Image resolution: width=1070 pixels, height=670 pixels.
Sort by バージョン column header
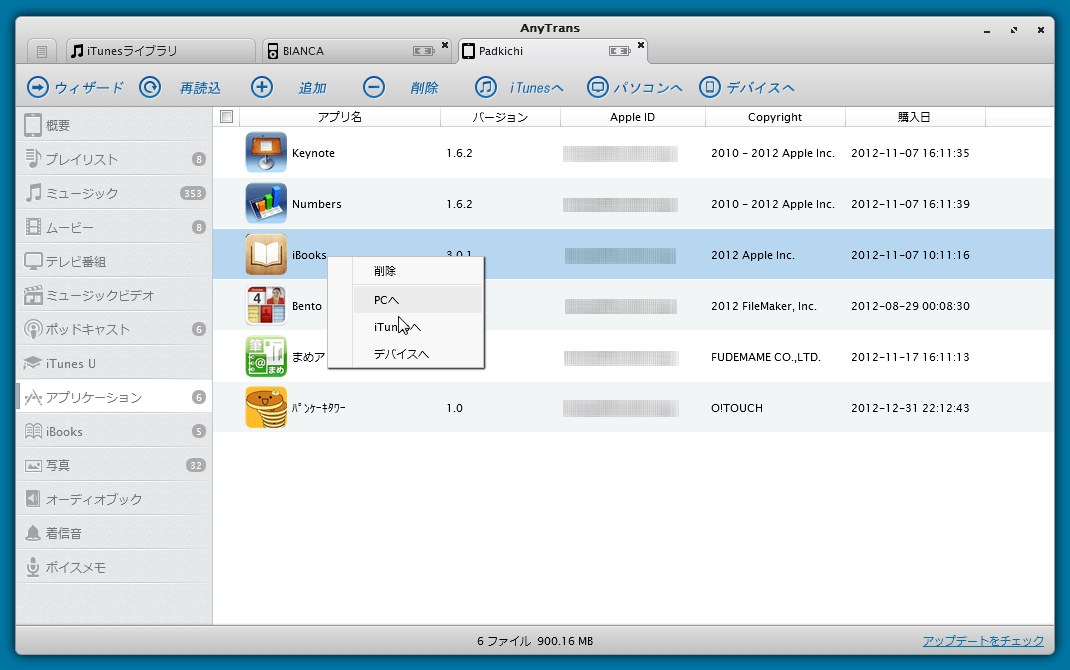[x=500, y=117]
